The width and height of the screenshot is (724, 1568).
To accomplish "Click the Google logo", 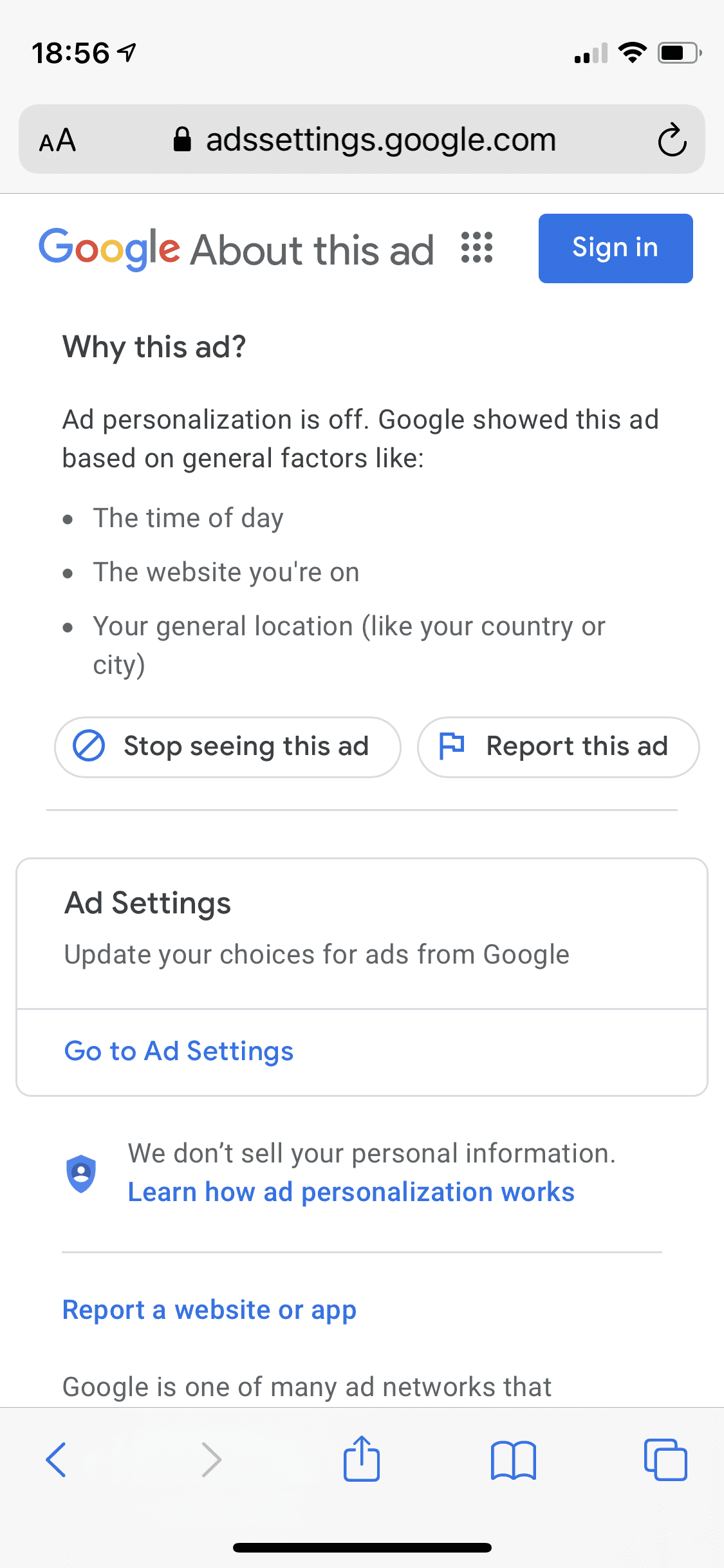I will point(109,249).
